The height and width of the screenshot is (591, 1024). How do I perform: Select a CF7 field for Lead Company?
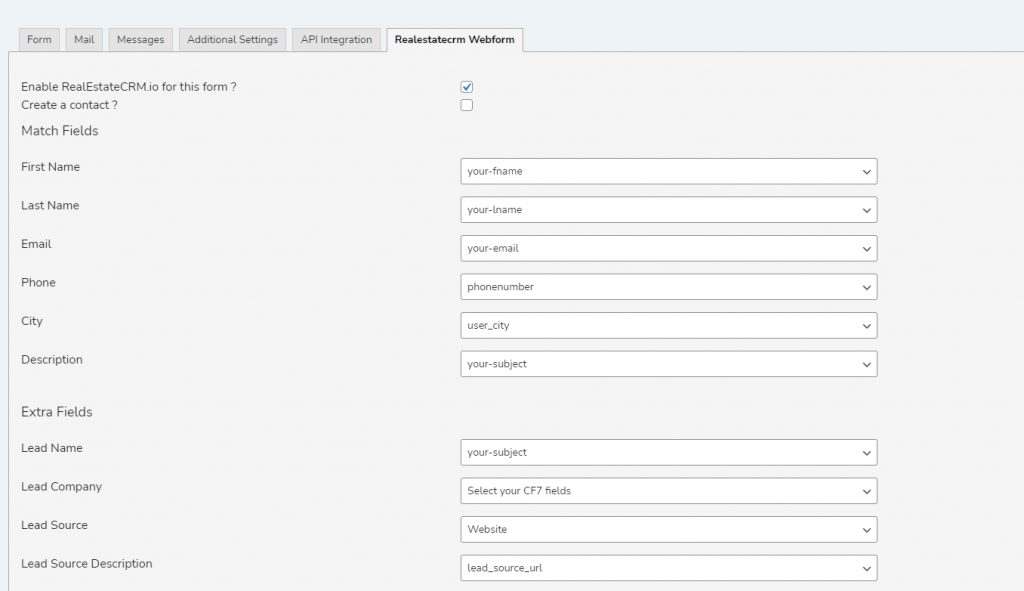click(668, 491)
